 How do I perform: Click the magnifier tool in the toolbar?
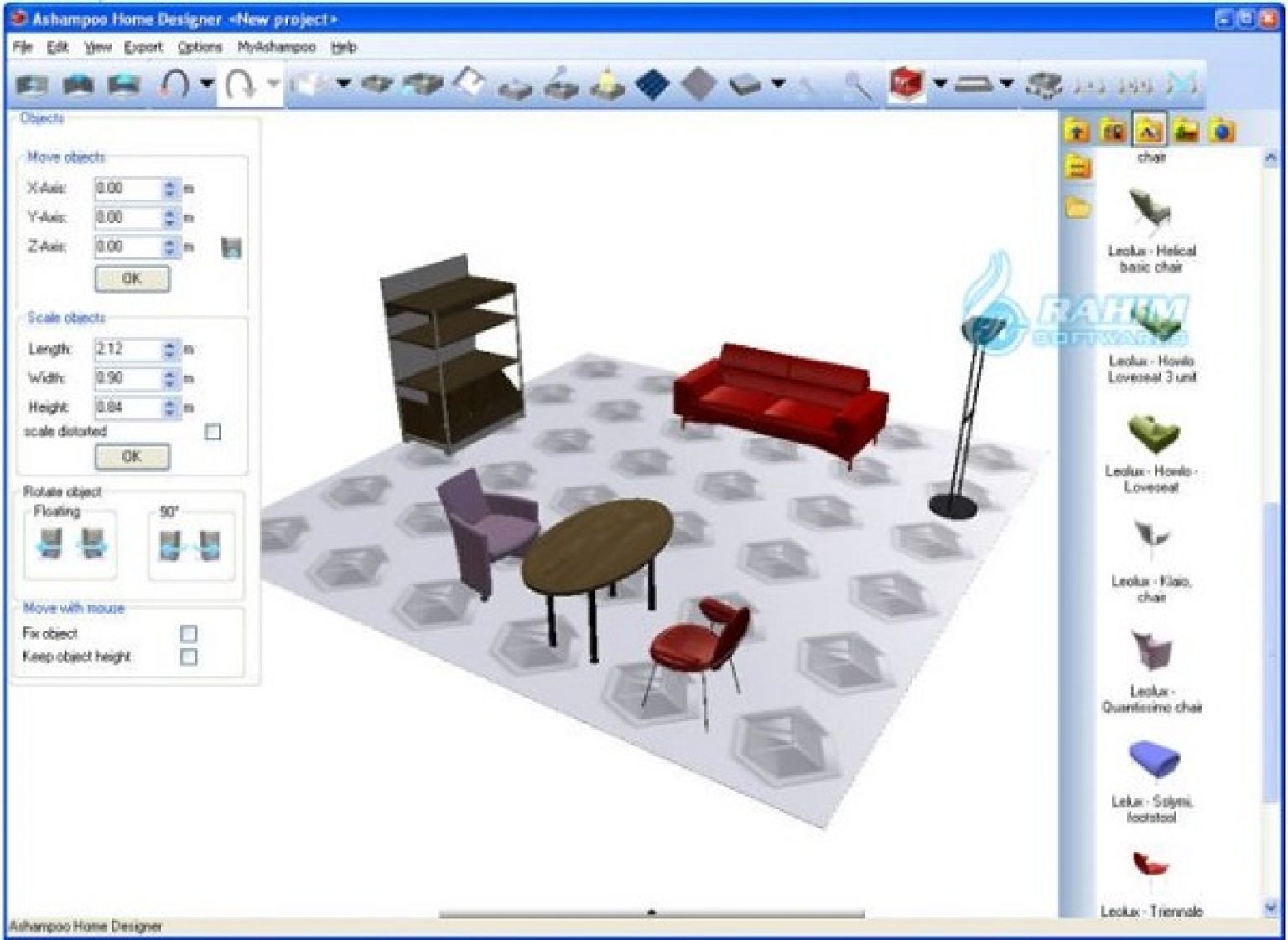tap(857, 85)
